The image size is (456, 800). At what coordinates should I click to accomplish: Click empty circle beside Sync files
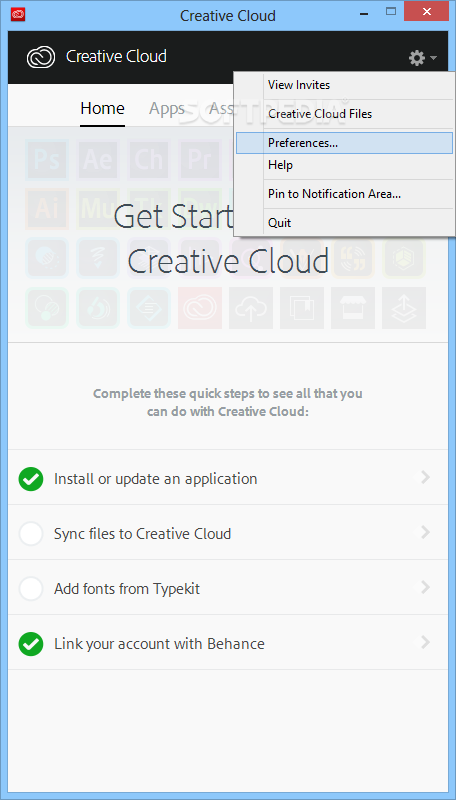pos(31,534)
